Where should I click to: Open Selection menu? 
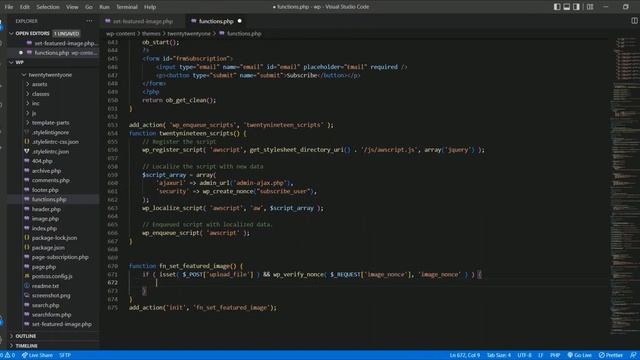click(x=48, y=7)
